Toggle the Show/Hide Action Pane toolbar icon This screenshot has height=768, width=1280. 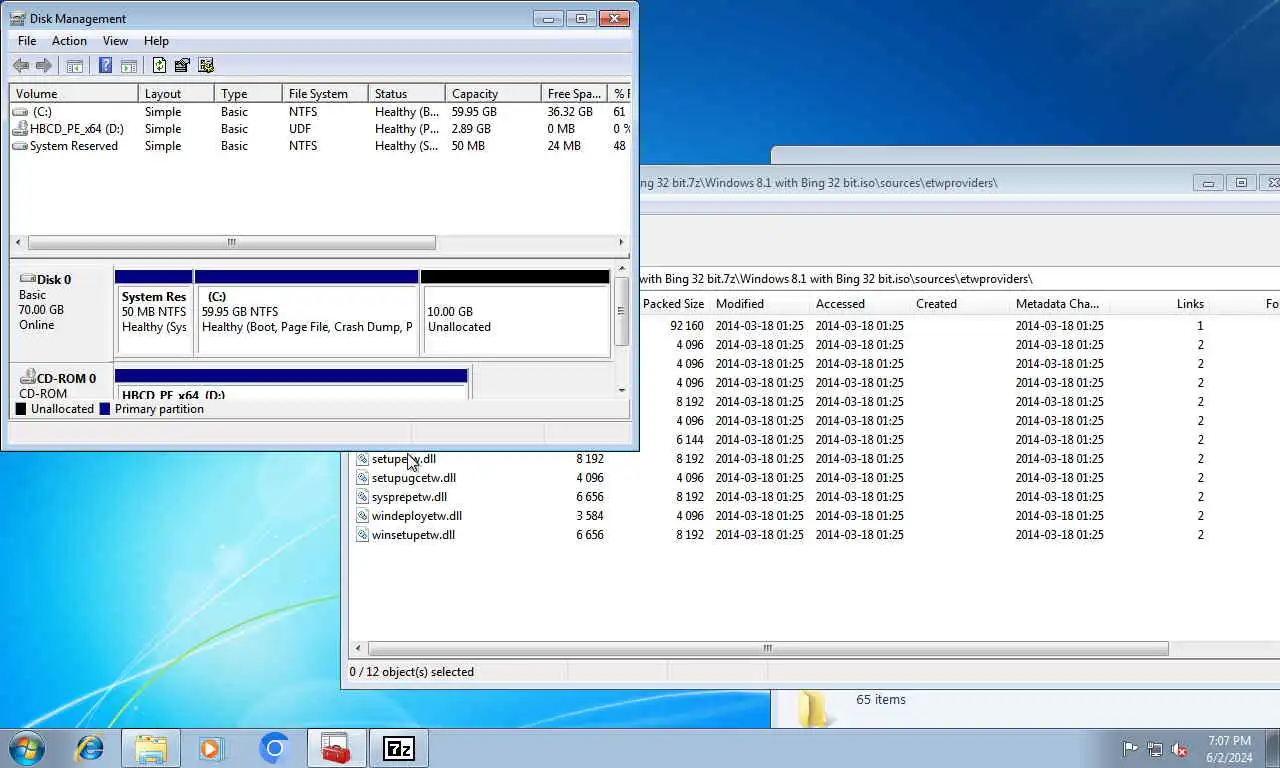[x=129, y=66]
